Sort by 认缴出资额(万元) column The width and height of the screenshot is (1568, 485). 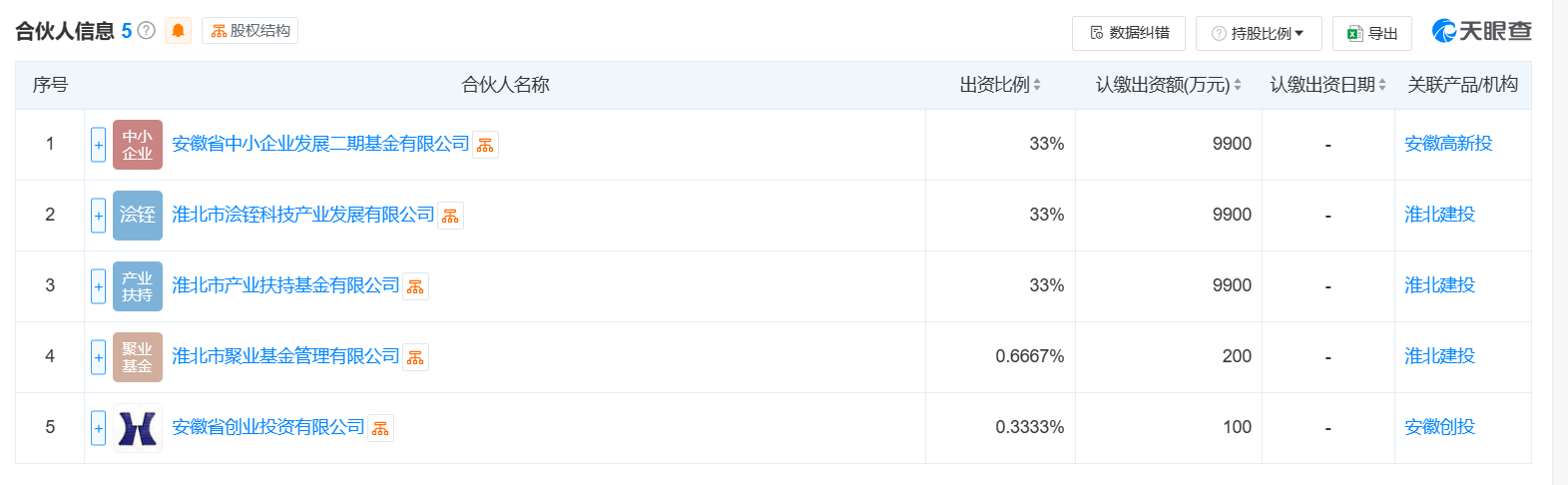(x=1168, y=85)
